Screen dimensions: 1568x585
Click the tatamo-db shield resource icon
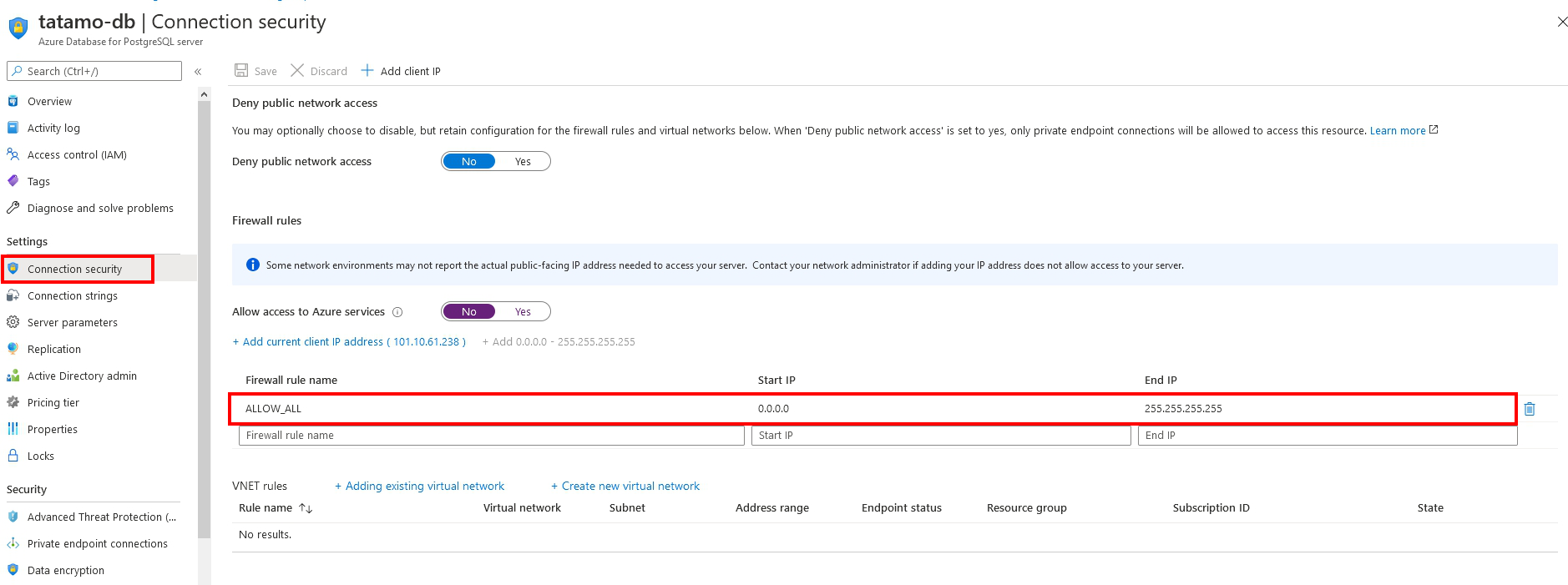pos(18,28)
